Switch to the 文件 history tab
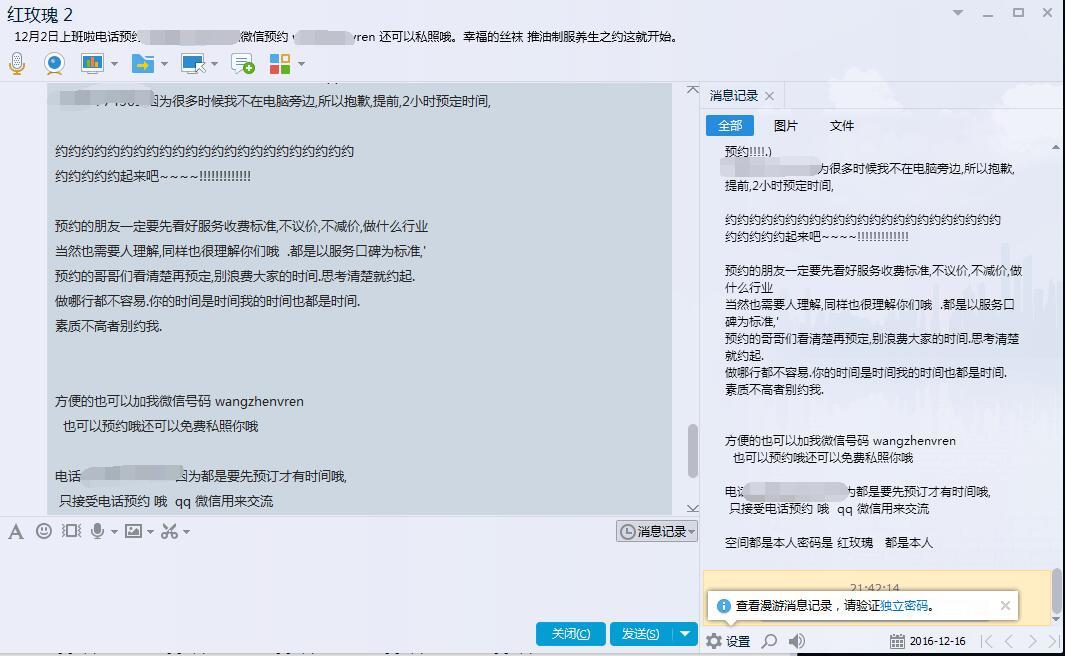 pyautogui.click(x=842, y=126)
